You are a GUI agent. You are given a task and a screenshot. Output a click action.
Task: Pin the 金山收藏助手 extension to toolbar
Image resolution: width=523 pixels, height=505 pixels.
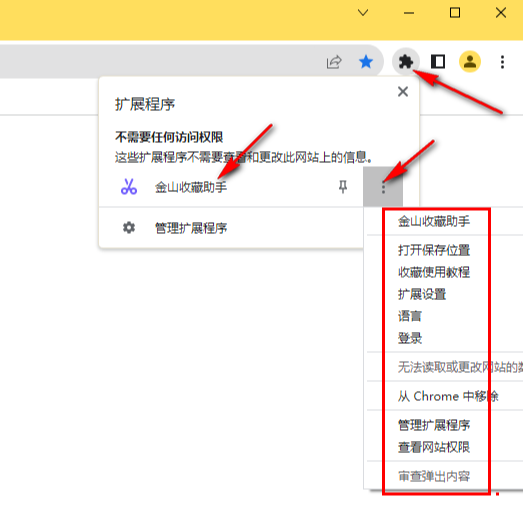[x=343, y=187]
